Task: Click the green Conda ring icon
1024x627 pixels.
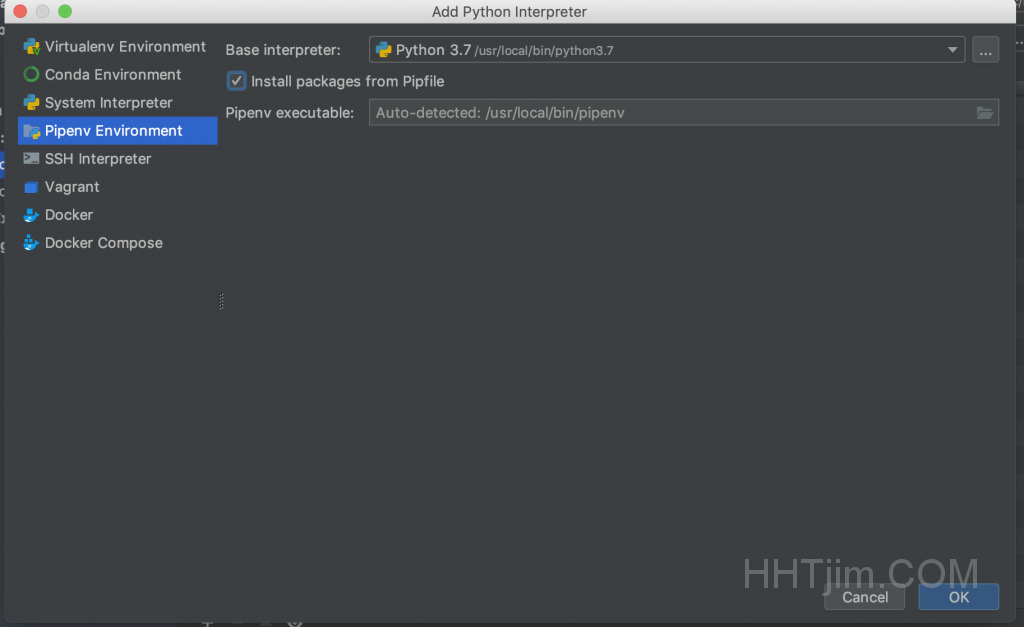Action: 31,74
